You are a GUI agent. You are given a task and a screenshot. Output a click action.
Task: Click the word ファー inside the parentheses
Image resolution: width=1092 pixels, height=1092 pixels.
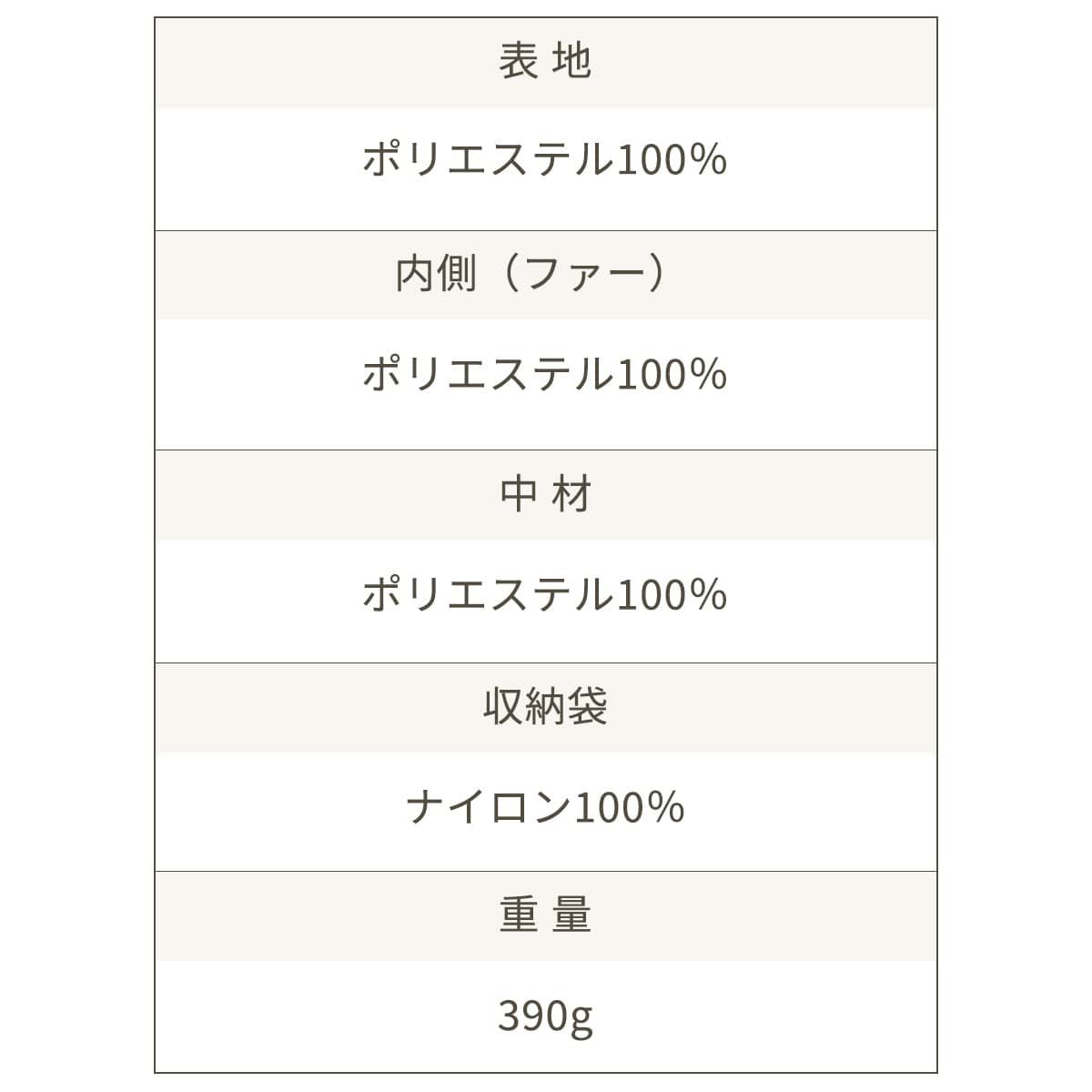(584, 275)
